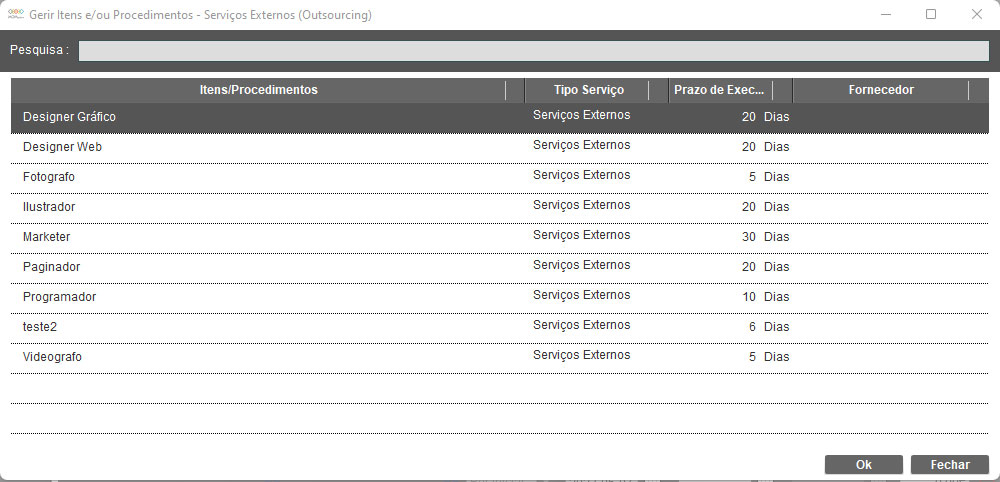Maximize the dialog window

tap(931, 15)
